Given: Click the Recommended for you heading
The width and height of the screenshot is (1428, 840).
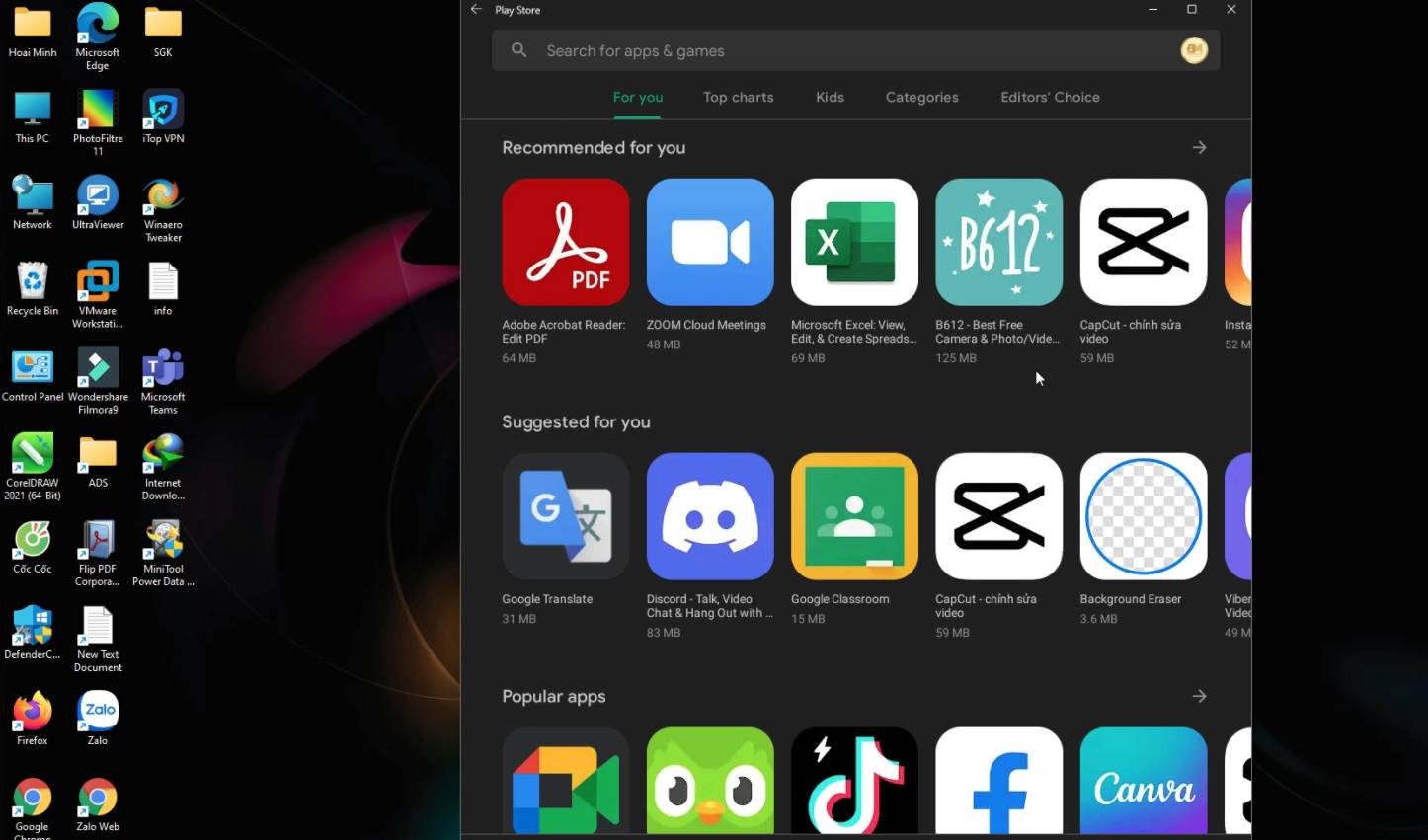Looking at the screenshot, I should click(594, 147).
